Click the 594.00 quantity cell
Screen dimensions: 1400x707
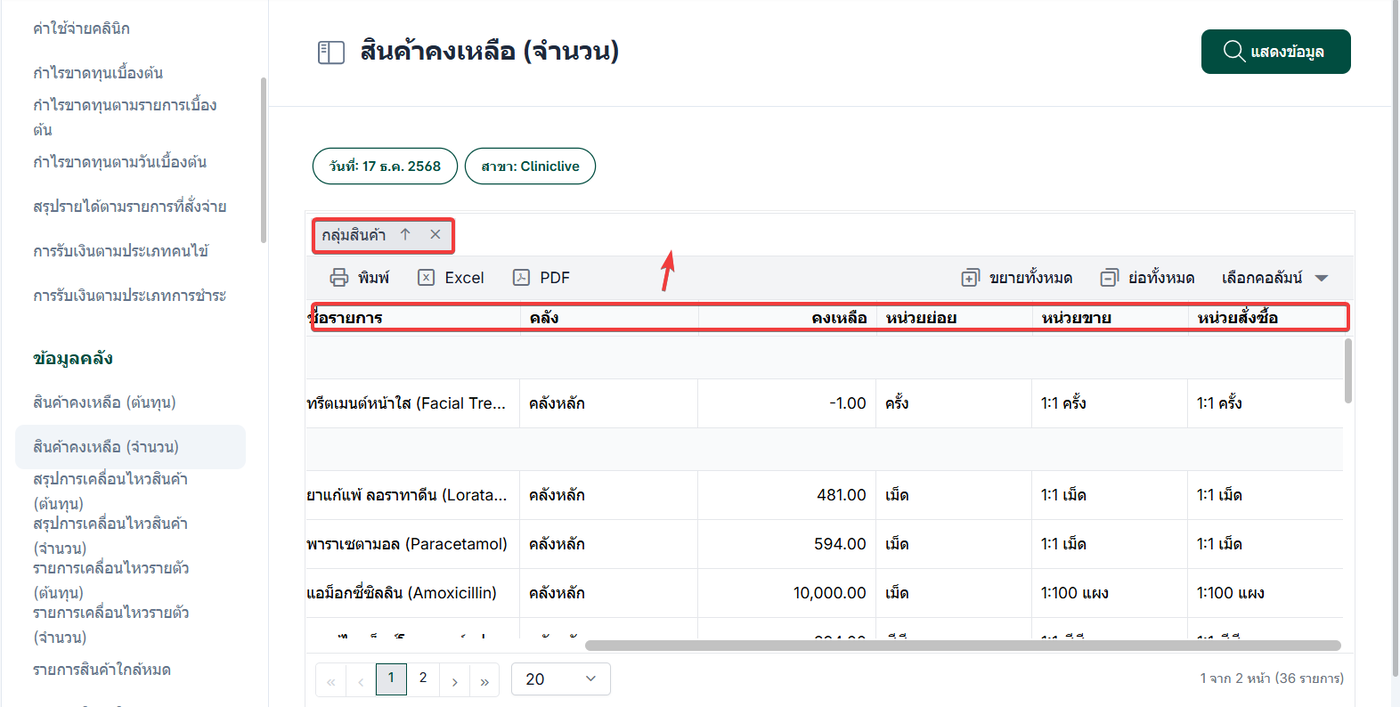[787, 544]
